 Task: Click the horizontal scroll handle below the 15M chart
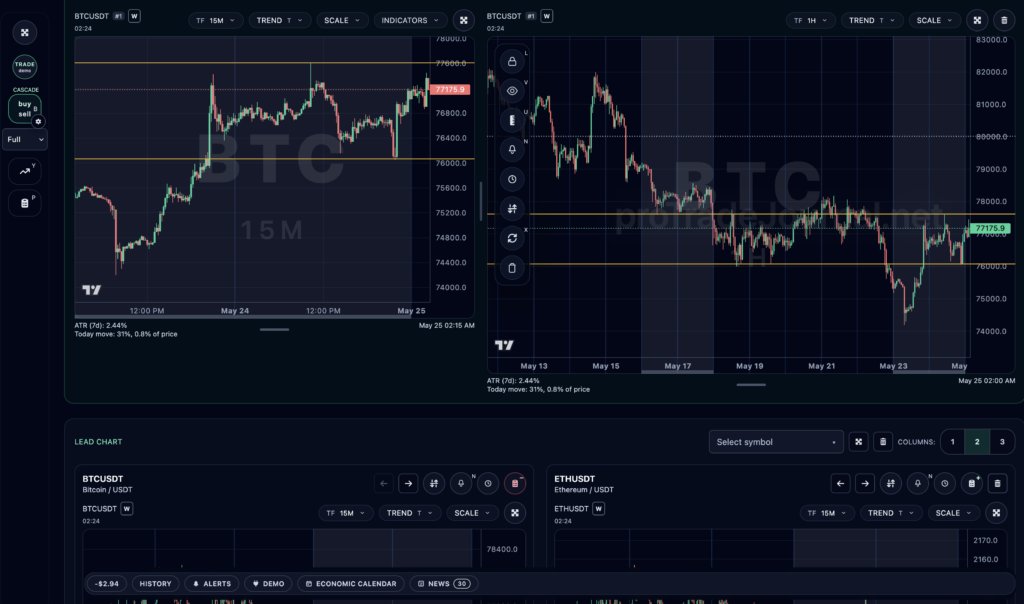coord(274,330)
